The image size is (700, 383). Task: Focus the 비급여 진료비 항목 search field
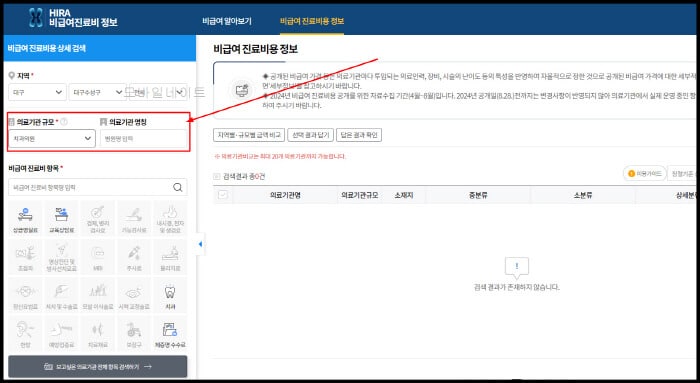[x=98, y=187]
